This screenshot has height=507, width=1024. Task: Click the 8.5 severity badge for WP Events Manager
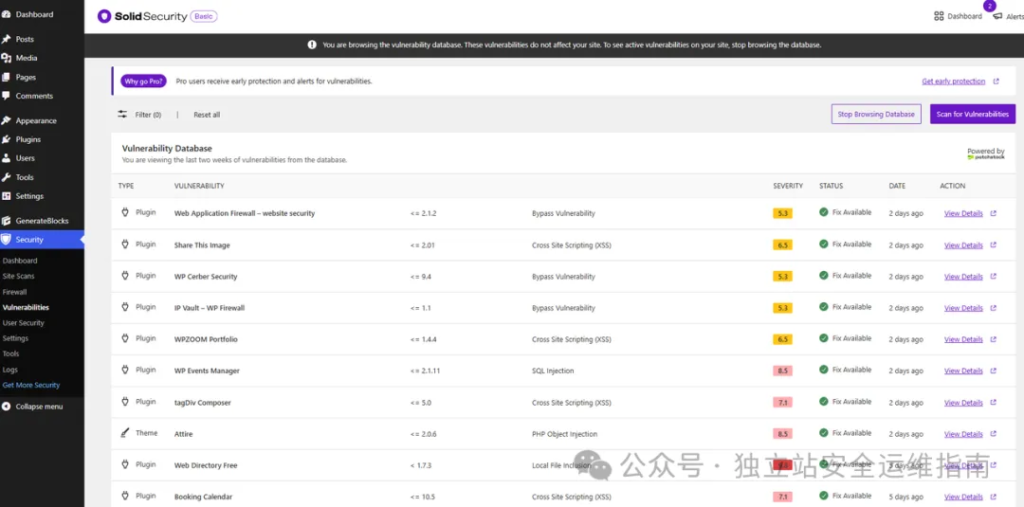tap(782, 370)
